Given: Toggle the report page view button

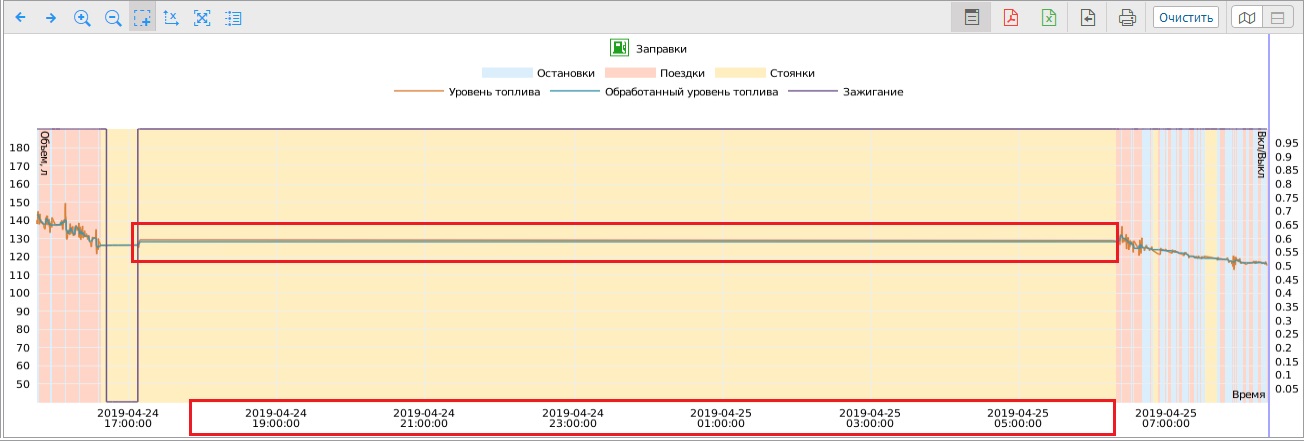Looking at the screenshot, I should click(970, 18).
